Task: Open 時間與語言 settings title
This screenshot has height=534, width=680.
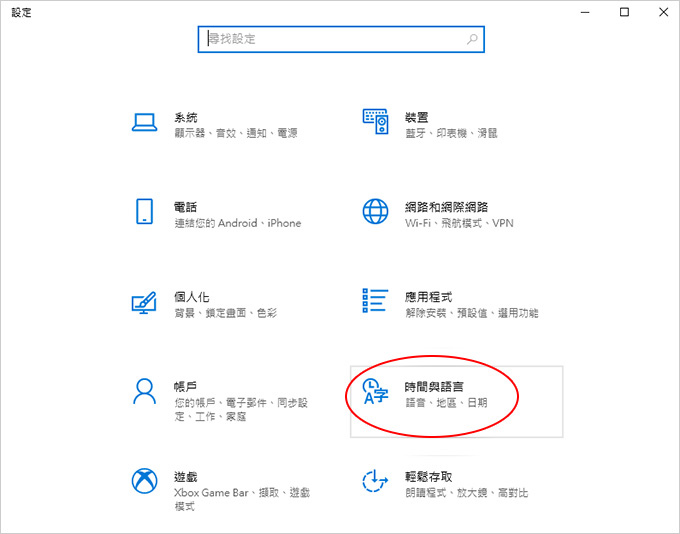Action: [x=434, y=386]
